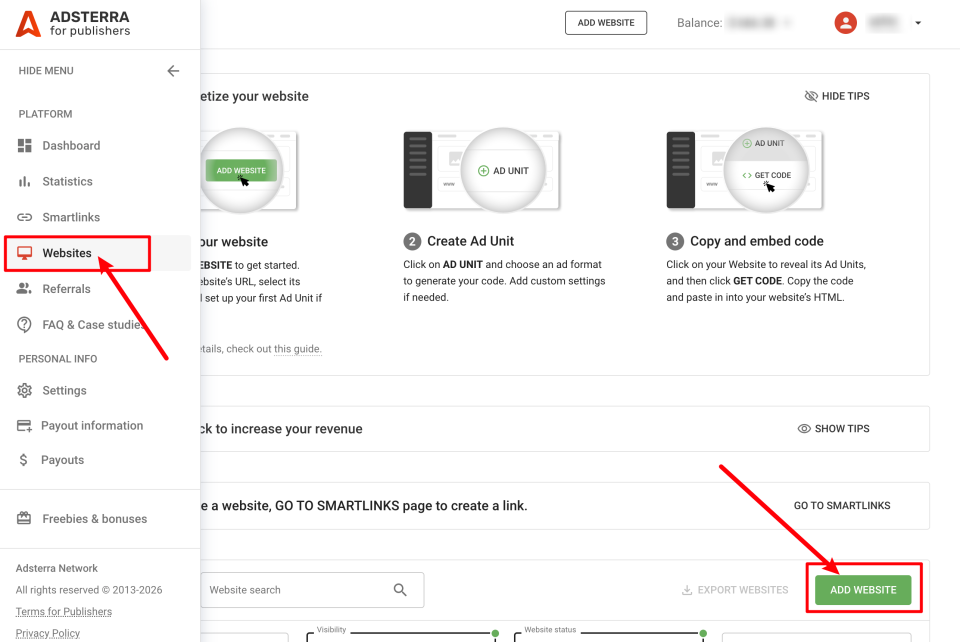Click the Websites monitor icon
Screen dimensions: 960x642
[x=24, y=253]
